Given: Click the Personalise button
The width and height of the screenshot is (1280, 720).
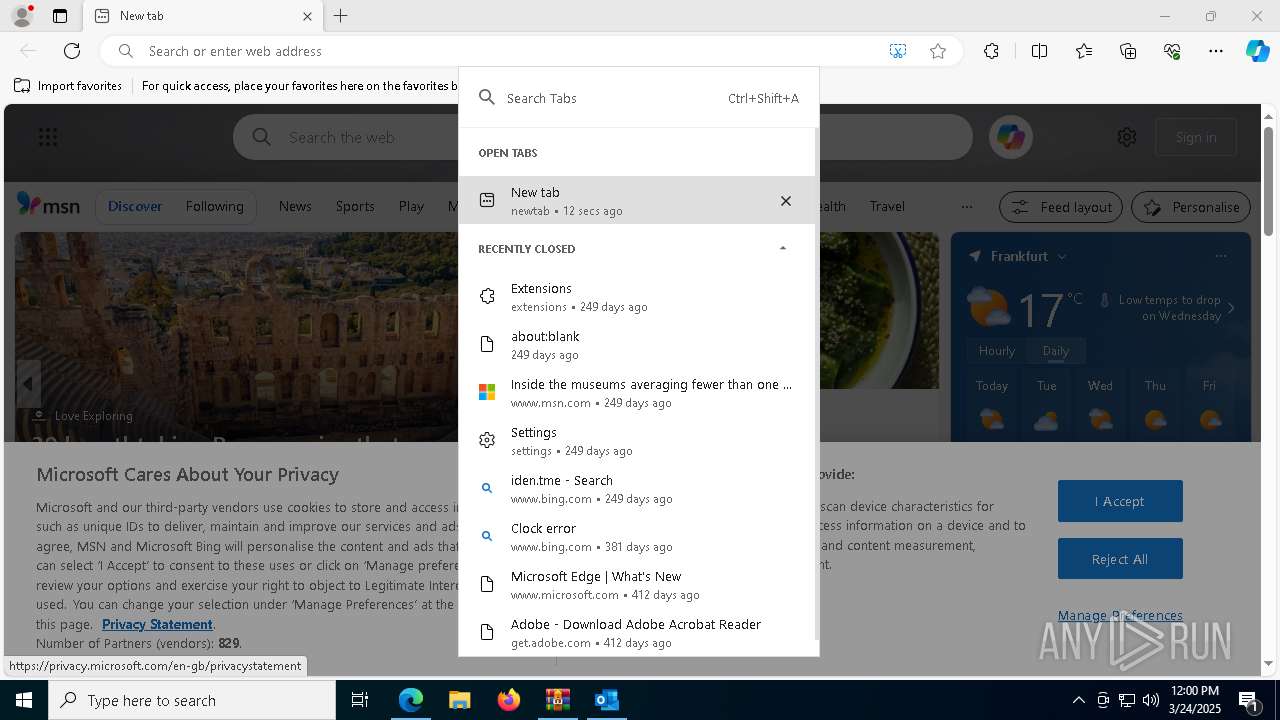Looking at the screenshot, I should (1191, 207).
